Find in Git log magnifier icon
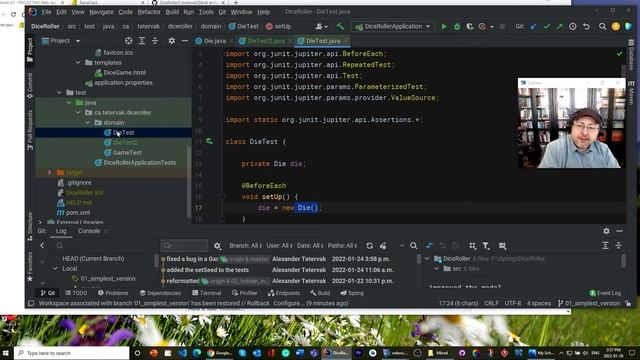The image size is (640, 360). (x=413, y=246)
